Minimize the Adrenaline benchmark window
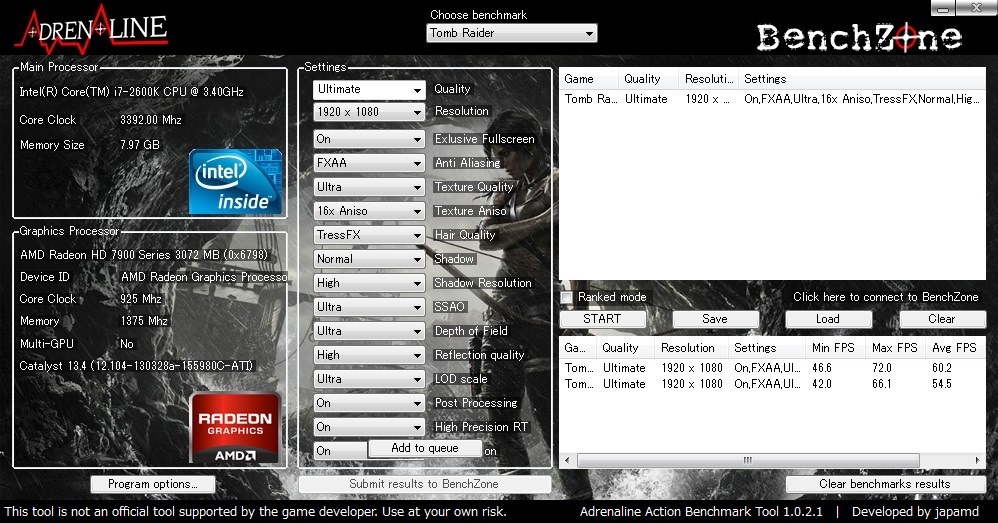 (x=943, y=8)
